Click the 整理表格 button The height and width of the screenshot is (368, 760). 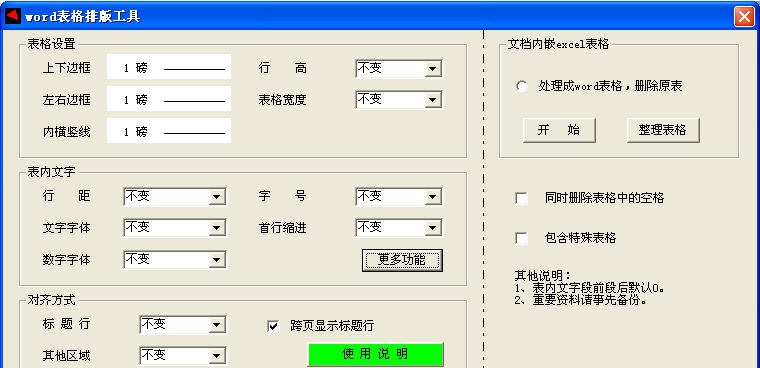pos(663,130)
